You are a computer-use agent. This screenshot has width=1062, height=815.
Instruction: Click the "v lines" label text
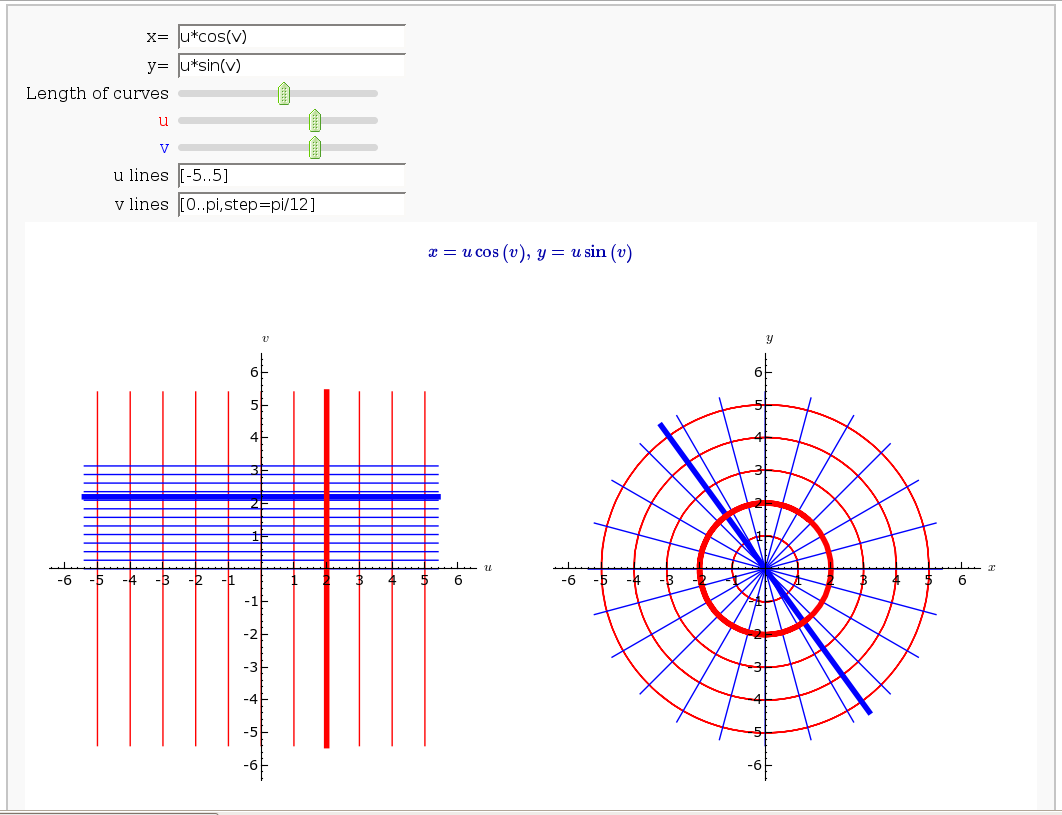(x=141, y=204)
